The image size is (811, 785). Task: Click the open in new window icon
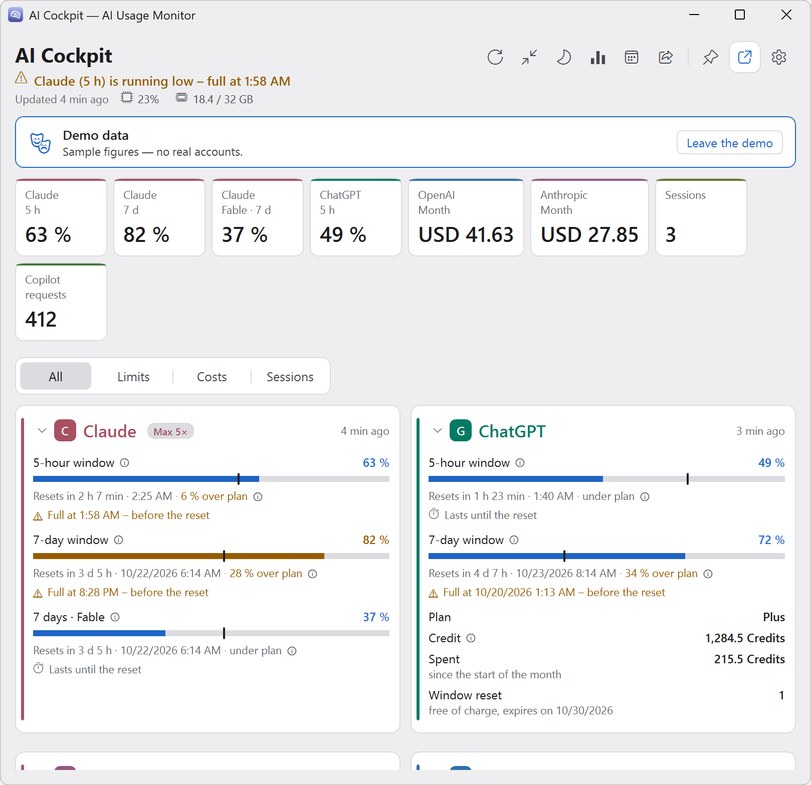pos(744,57)
